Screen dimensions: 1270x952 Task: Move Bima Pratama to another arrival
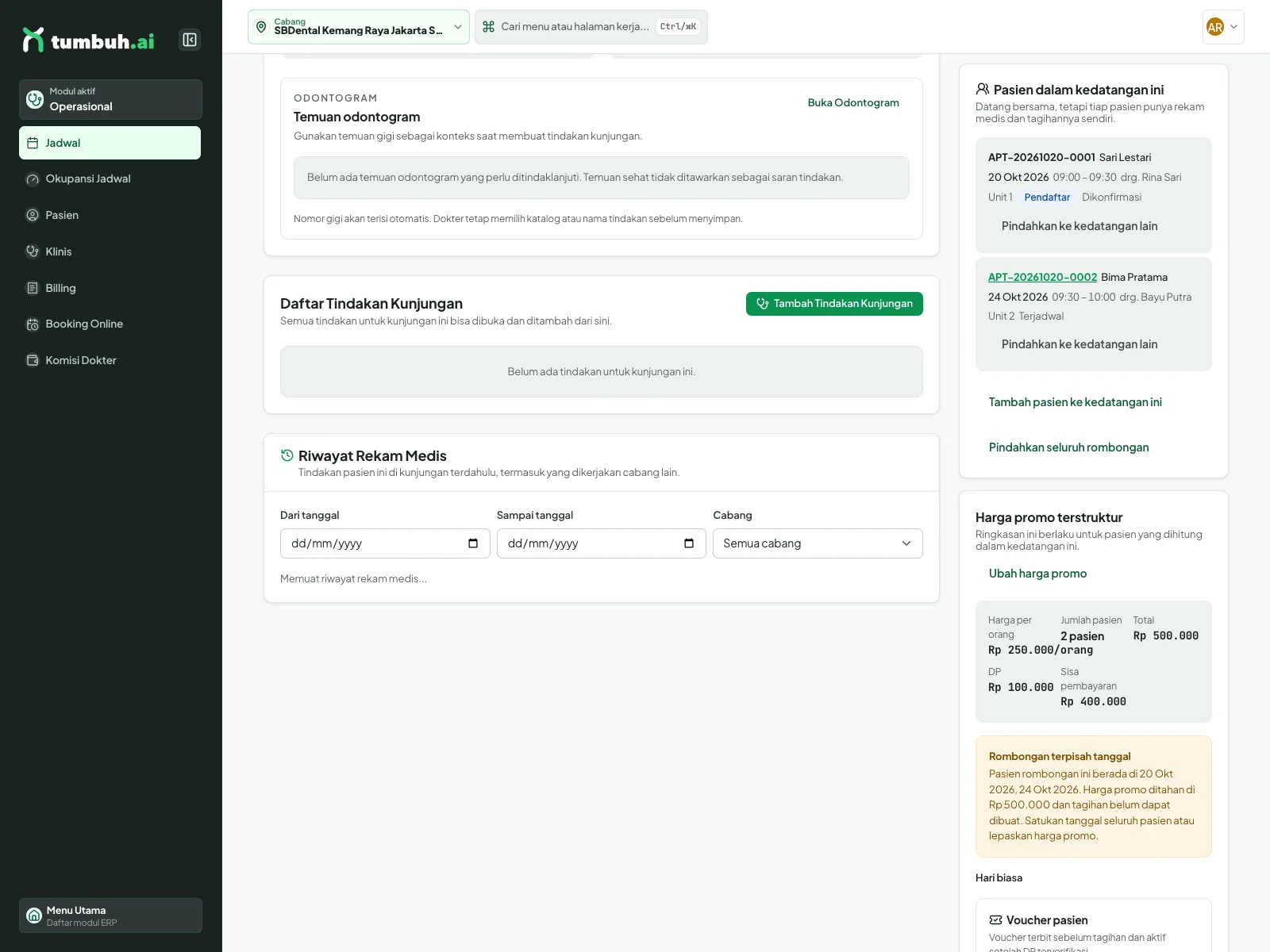point(1079,344)
